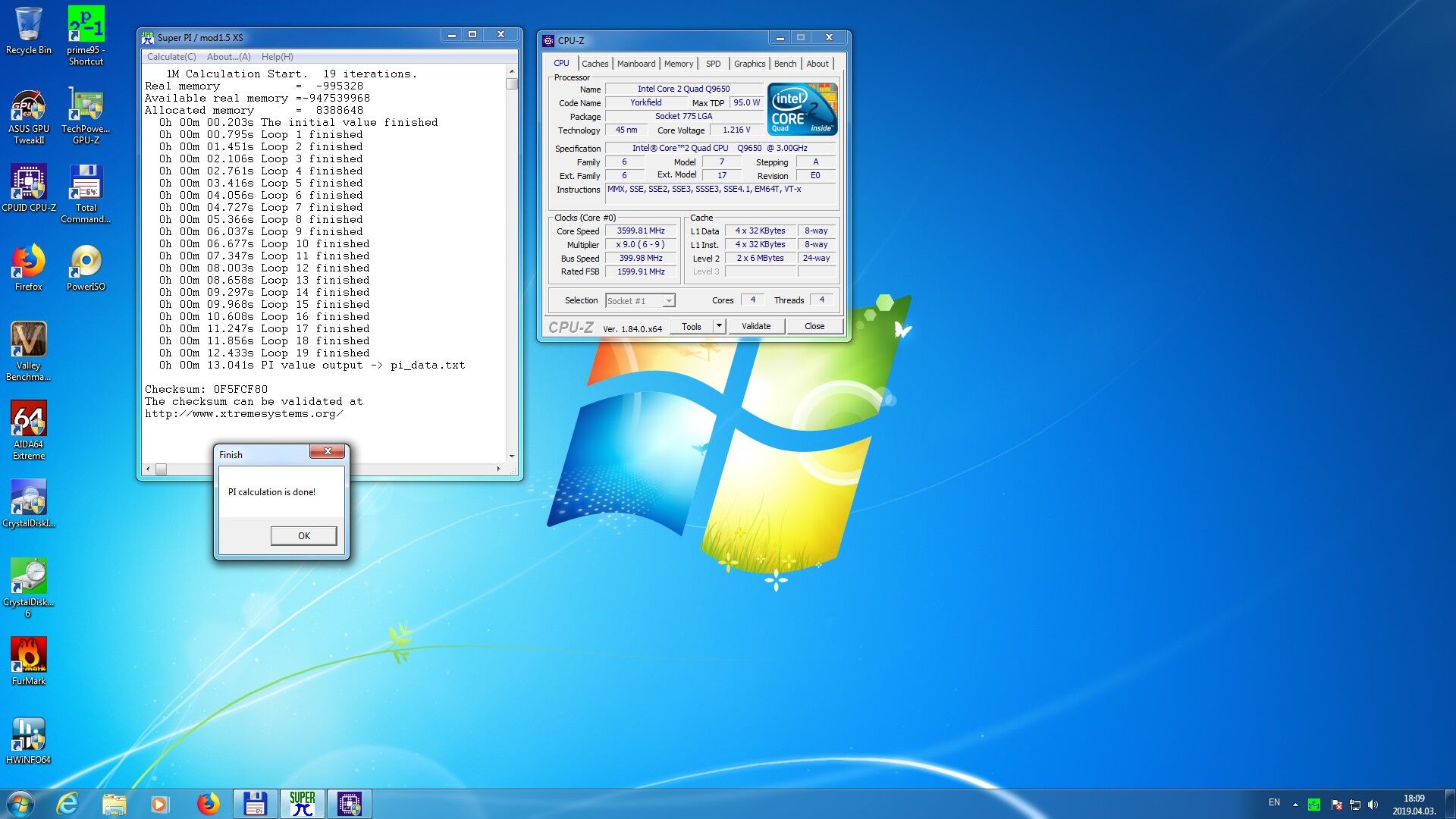Switch to Total Commander floppy taskbar icon
The height and width of the screenshot is (819, 1456).
pos(255,804)
